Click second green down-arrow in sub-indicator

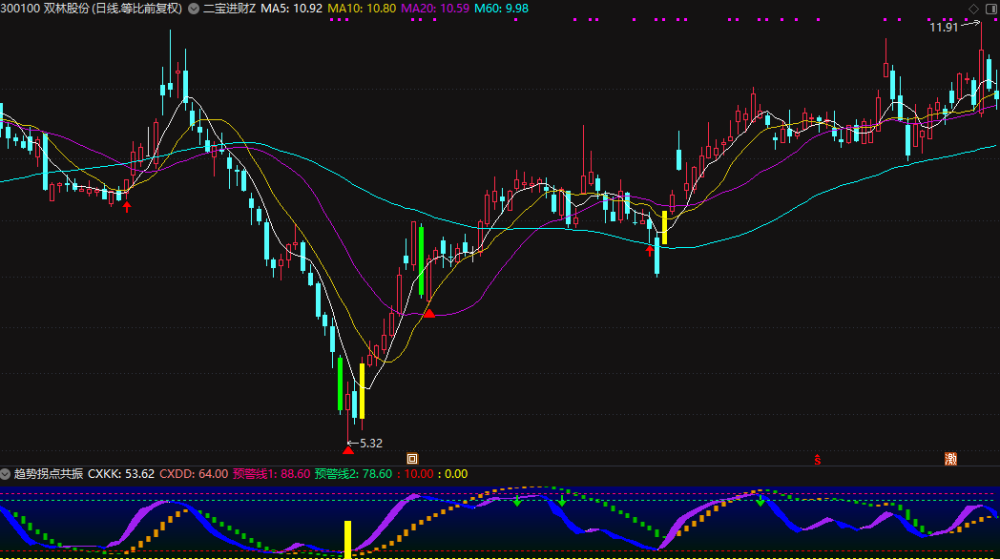click(562, 502)
